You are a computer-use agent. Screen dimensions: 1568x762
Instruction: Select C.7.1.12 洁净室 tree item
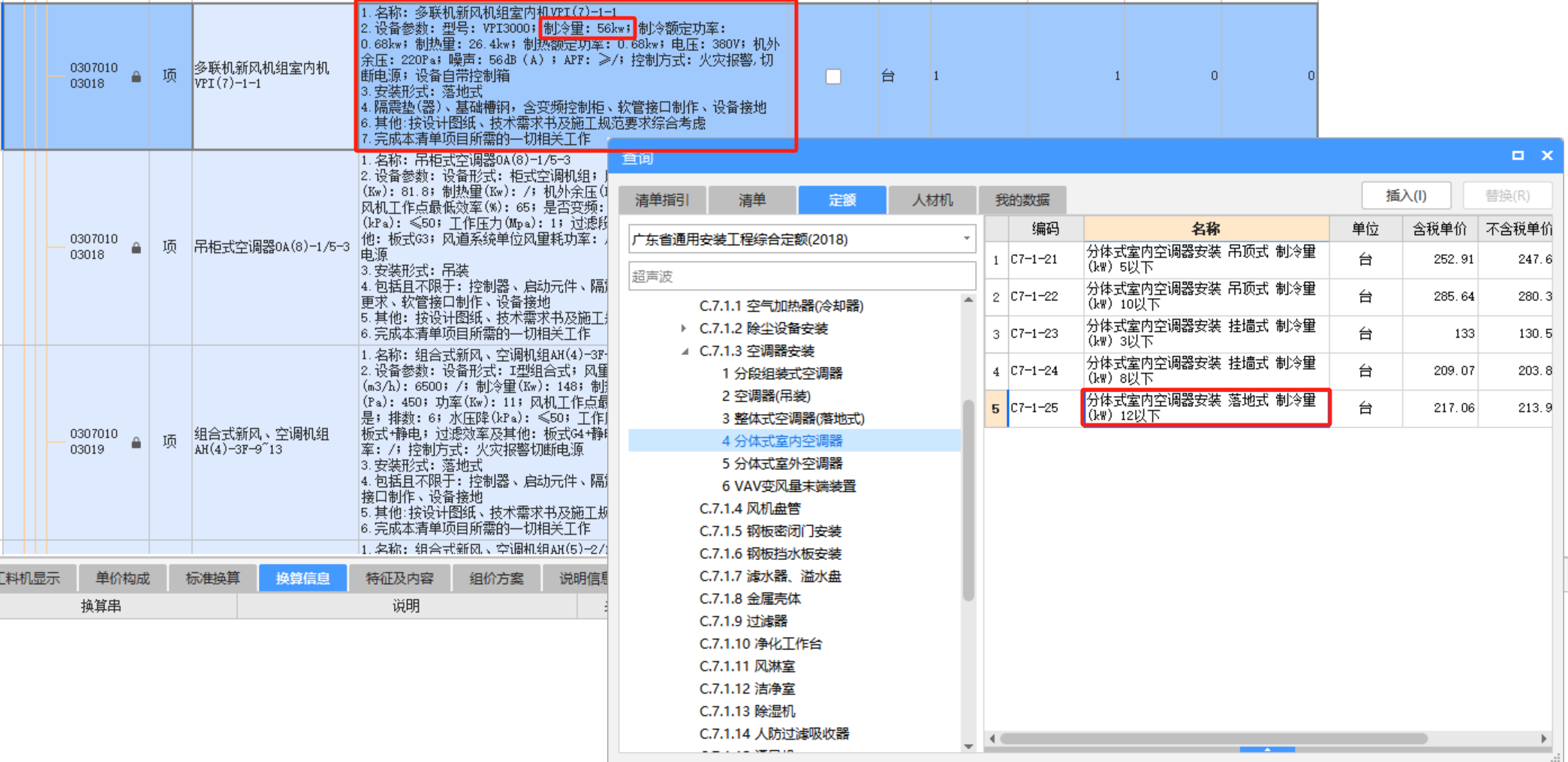[x=747, y=688]
